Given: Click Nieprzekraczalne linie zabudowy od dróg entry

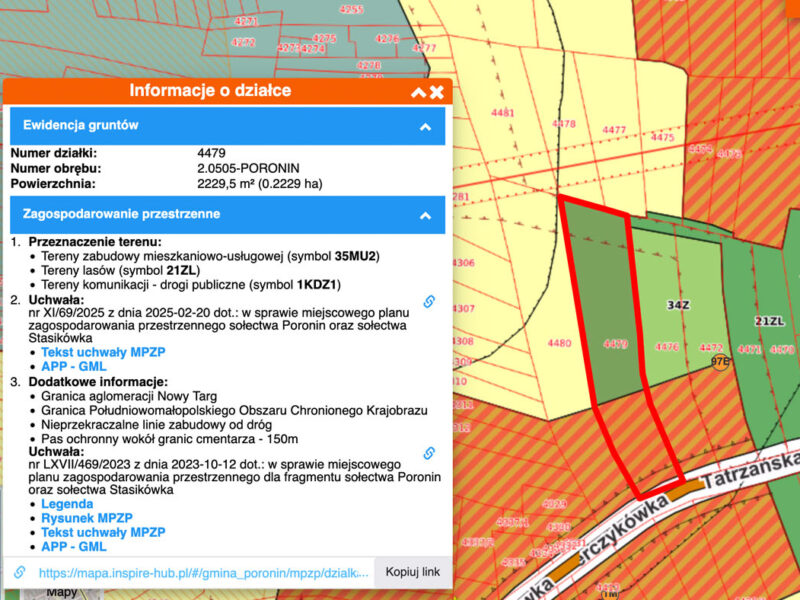Looking at the screenshot, I should [157, 424].
